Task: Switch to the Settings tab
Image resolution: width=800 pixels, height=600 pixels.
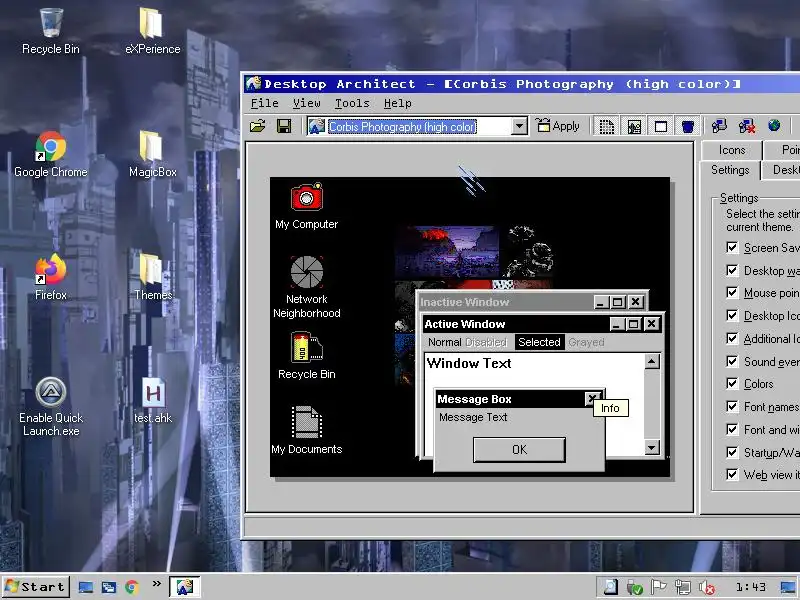Action: point(730,170)
